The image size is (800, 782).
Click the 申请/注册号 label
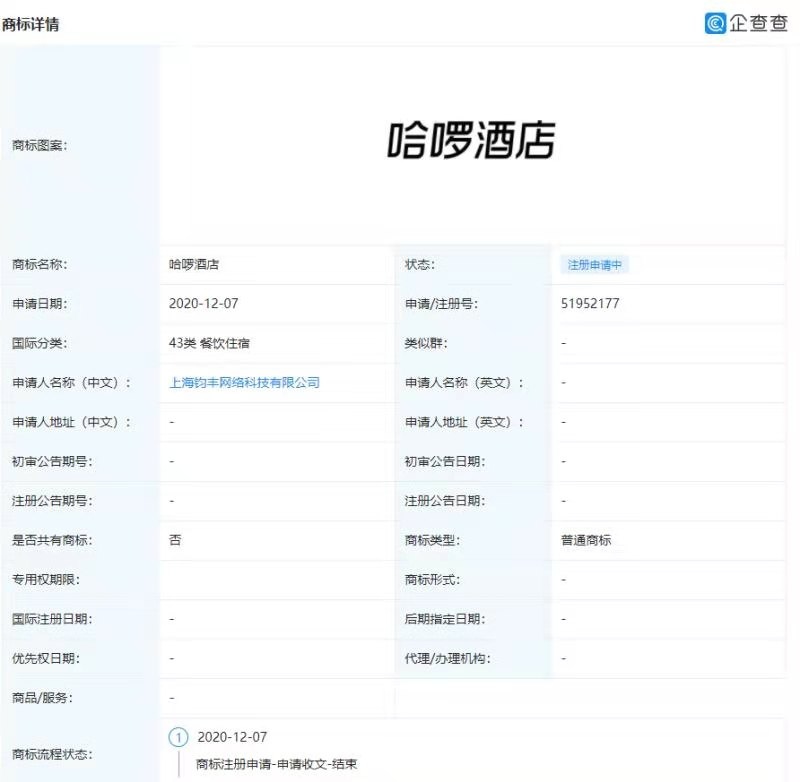[x=441, y=304]
